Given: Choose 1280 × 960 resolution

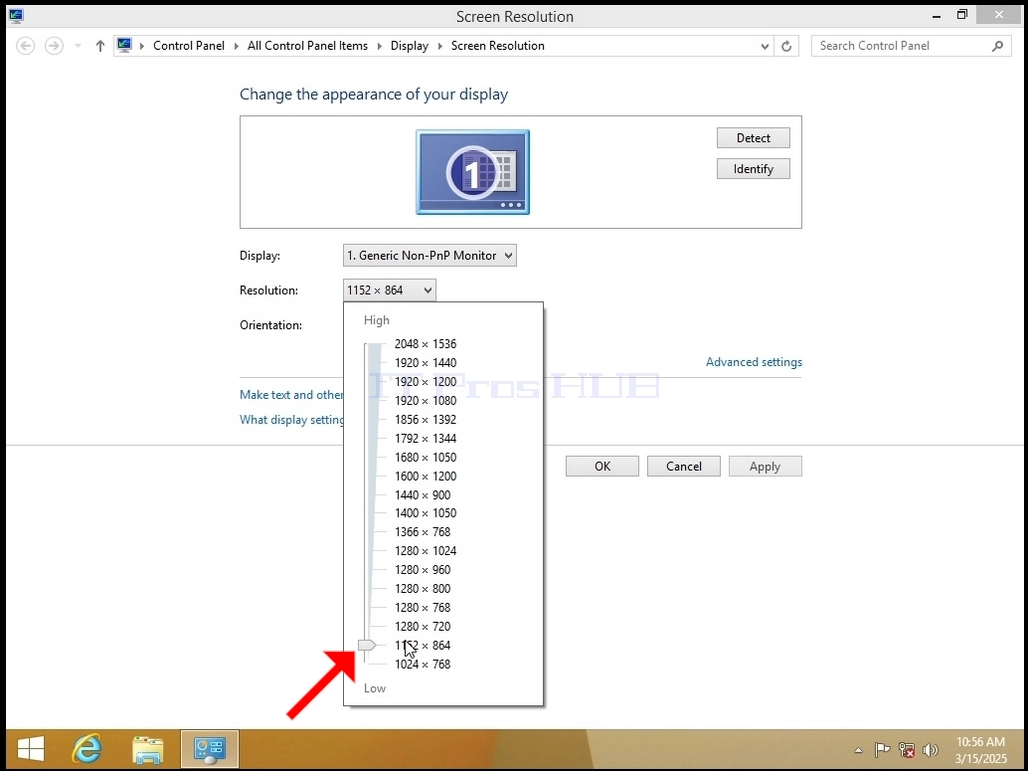Looking at the screenshot, I should 423,570.
